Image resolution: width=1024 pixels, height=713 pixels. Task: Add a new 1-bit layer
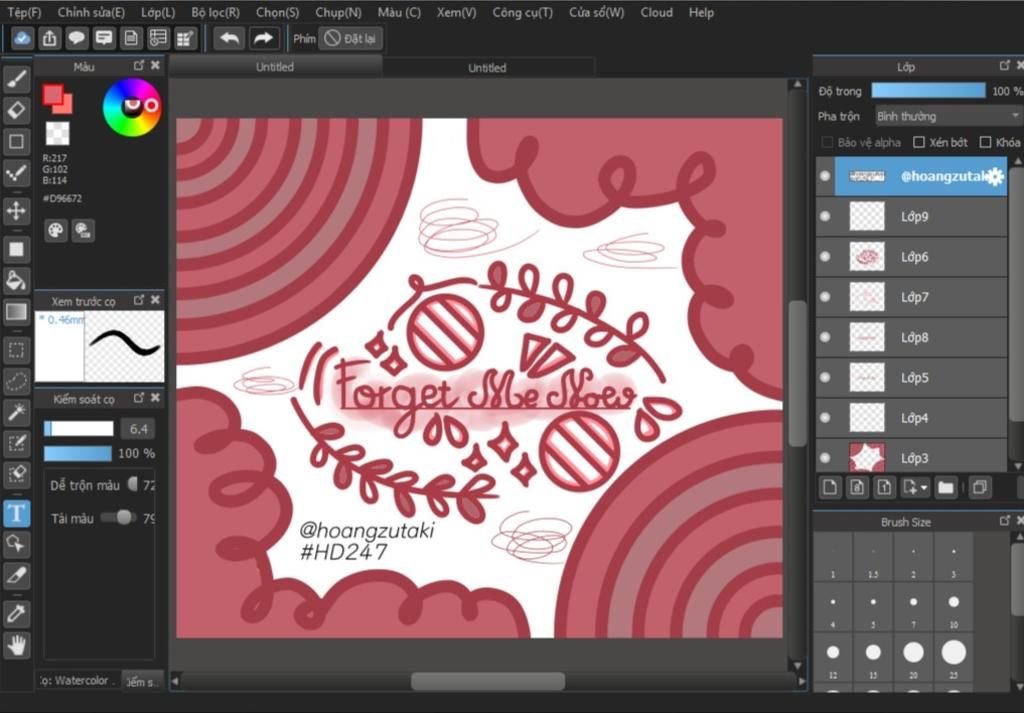point(884,487)
